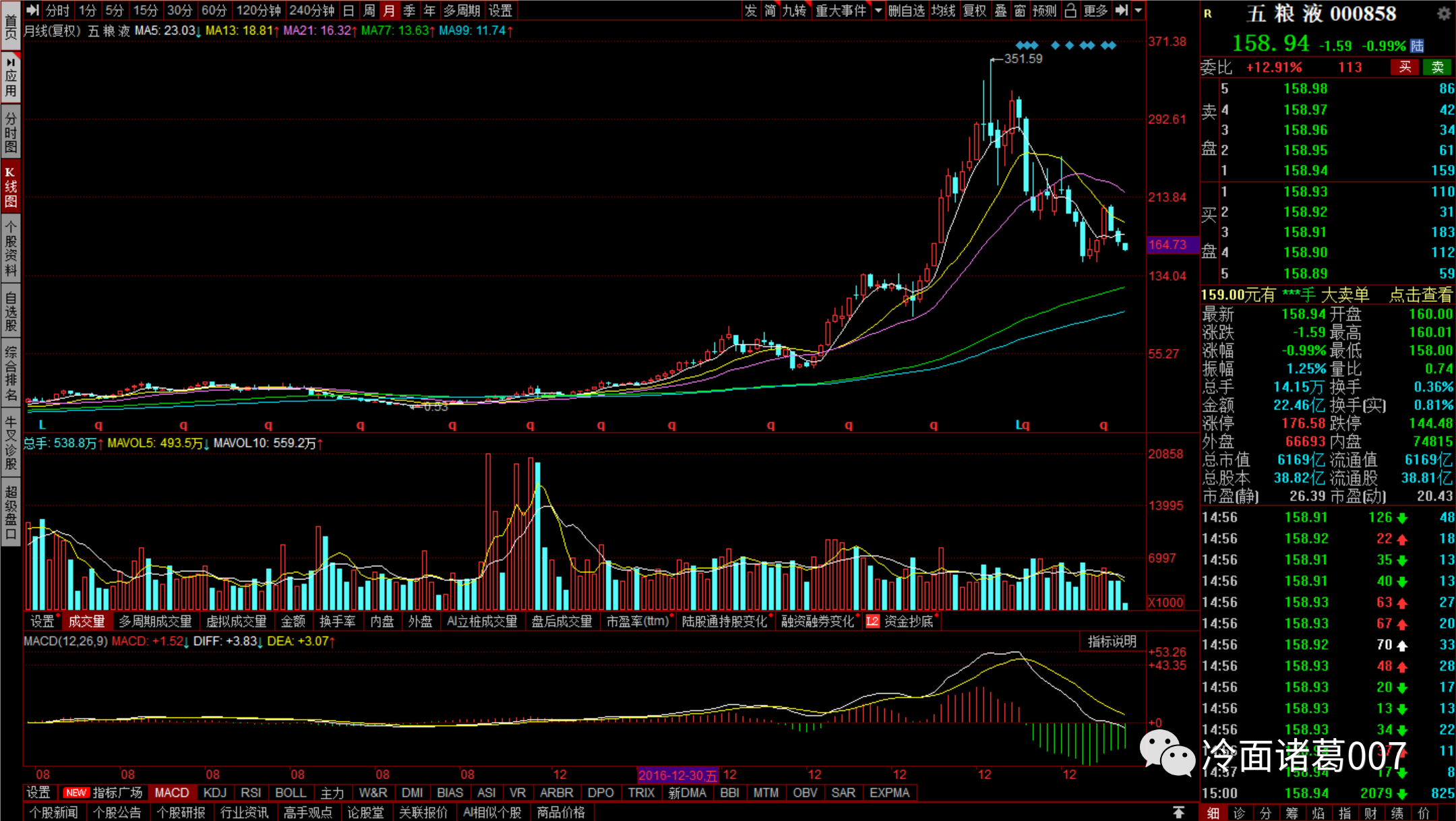This screenshot has width=1456, height=821.
Task: Expand the dropdown next to 重大事件
Action: click(878, 11)
